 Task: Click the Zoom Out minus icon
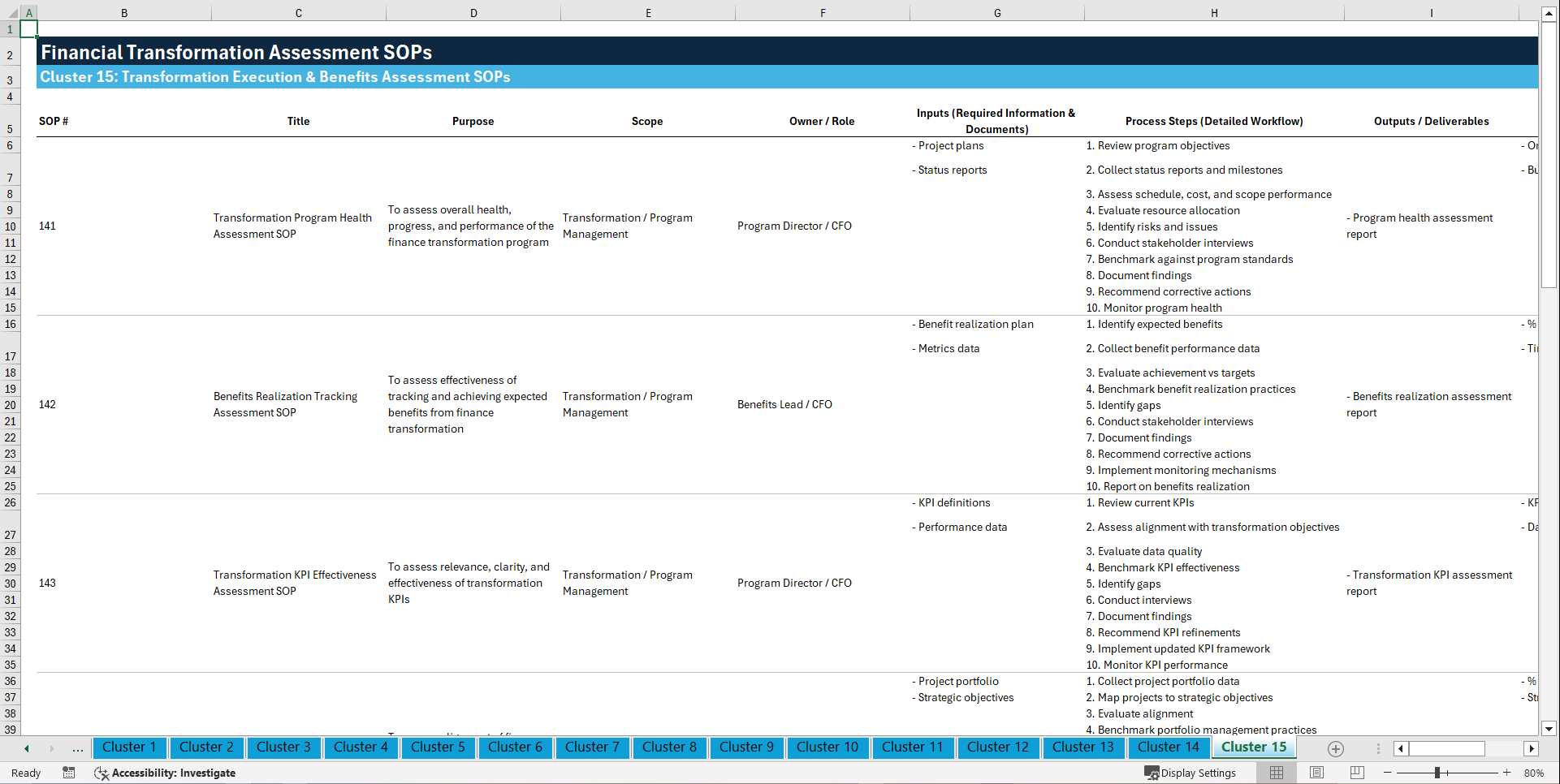[x=1388, y=773]
